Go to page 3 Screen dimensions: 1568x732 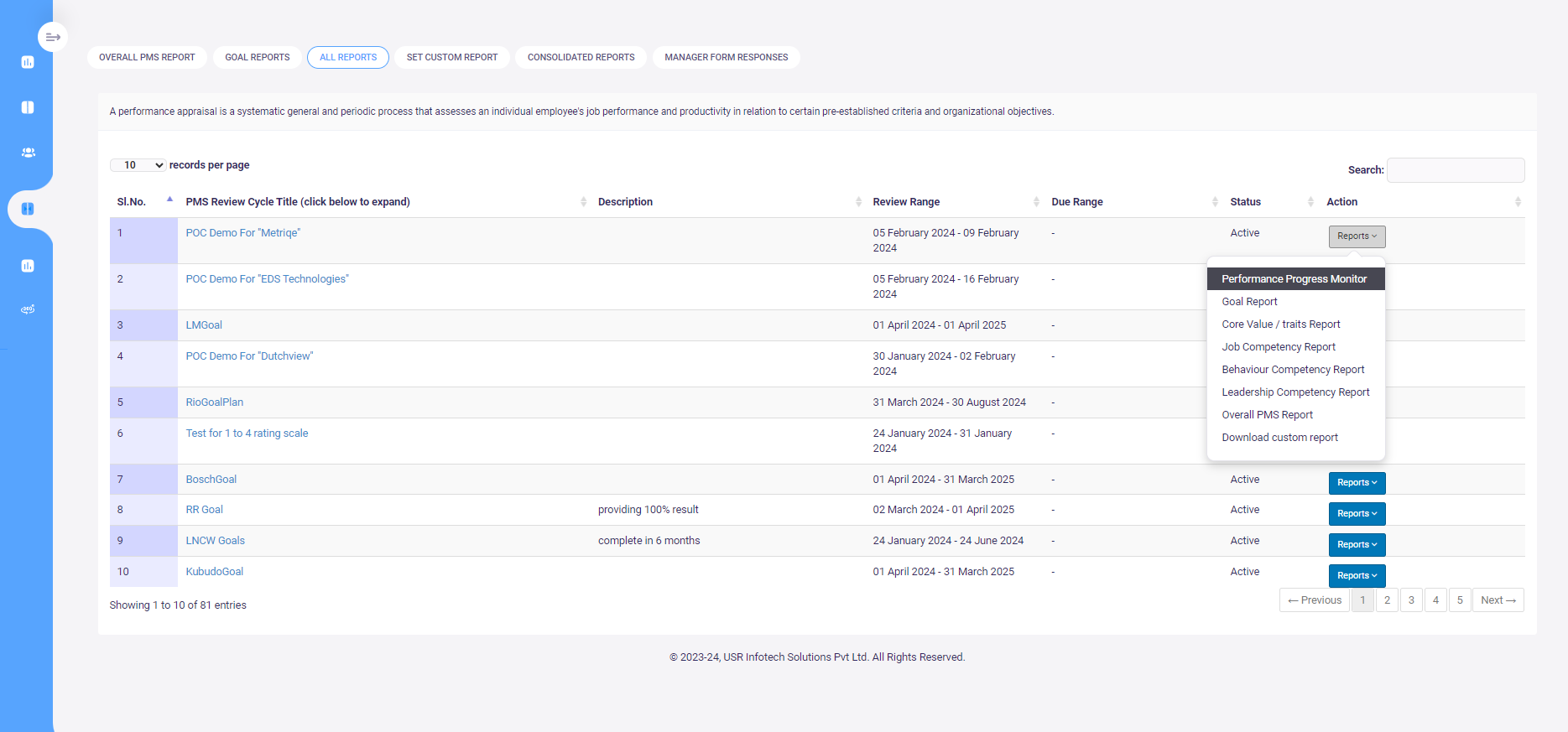1411,600
